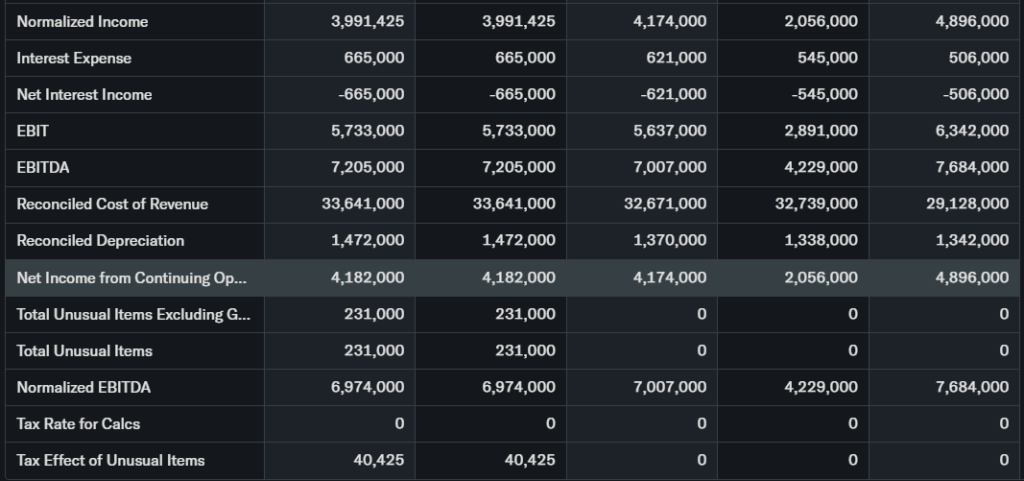Click the 621,000 Interest Expense cell
The image size is (1024, 481).
tap(676, 58)
